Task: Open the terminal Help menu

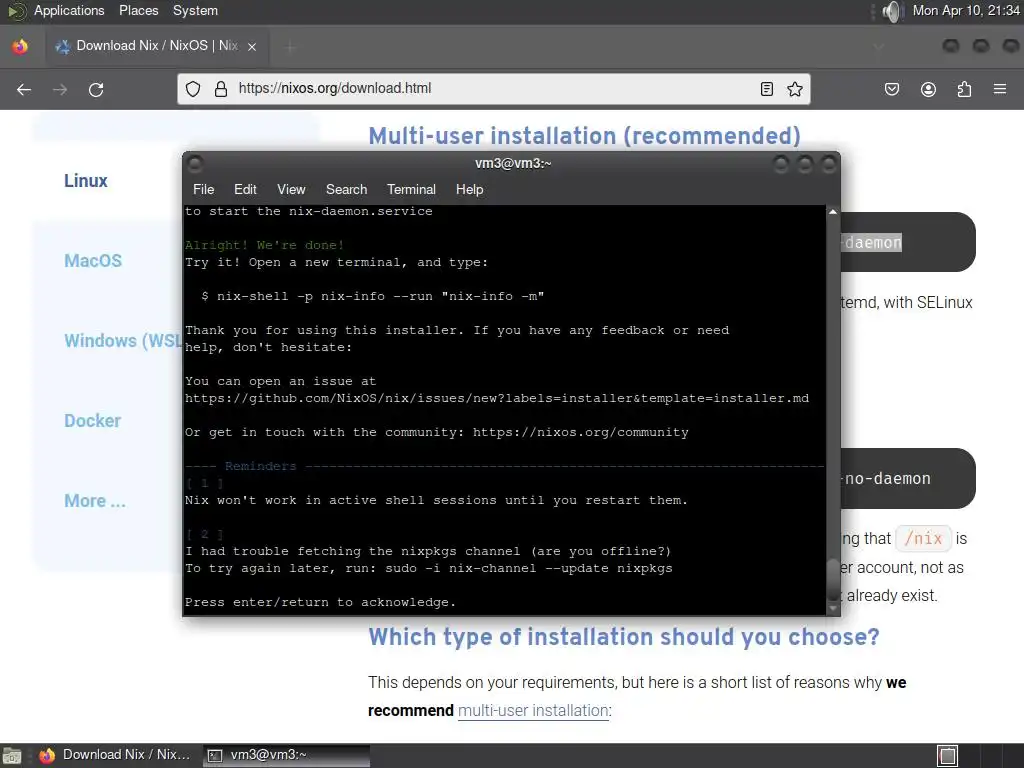Action: point(469,189)
